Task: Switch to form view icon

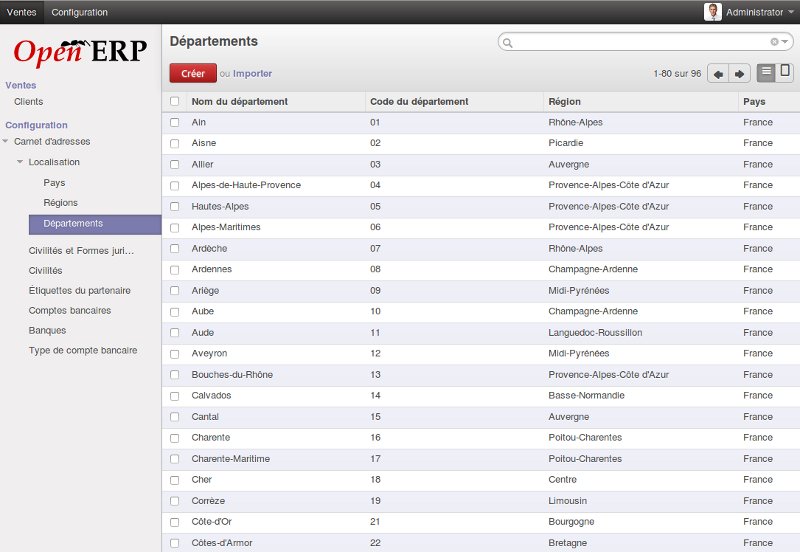Action: (x=786, y=72)
